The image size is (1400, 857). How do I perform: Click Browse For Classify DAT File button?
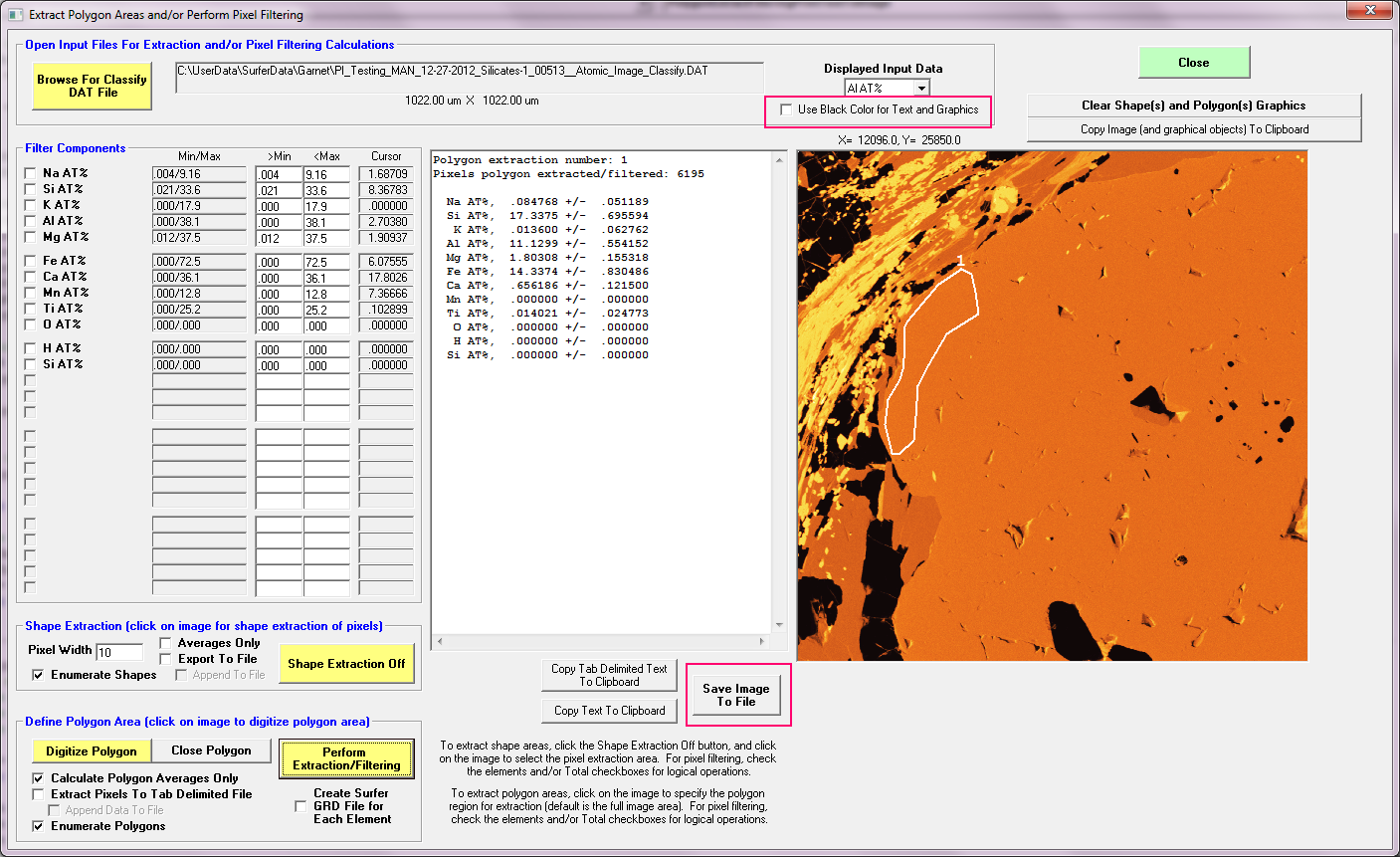(92, 86)
